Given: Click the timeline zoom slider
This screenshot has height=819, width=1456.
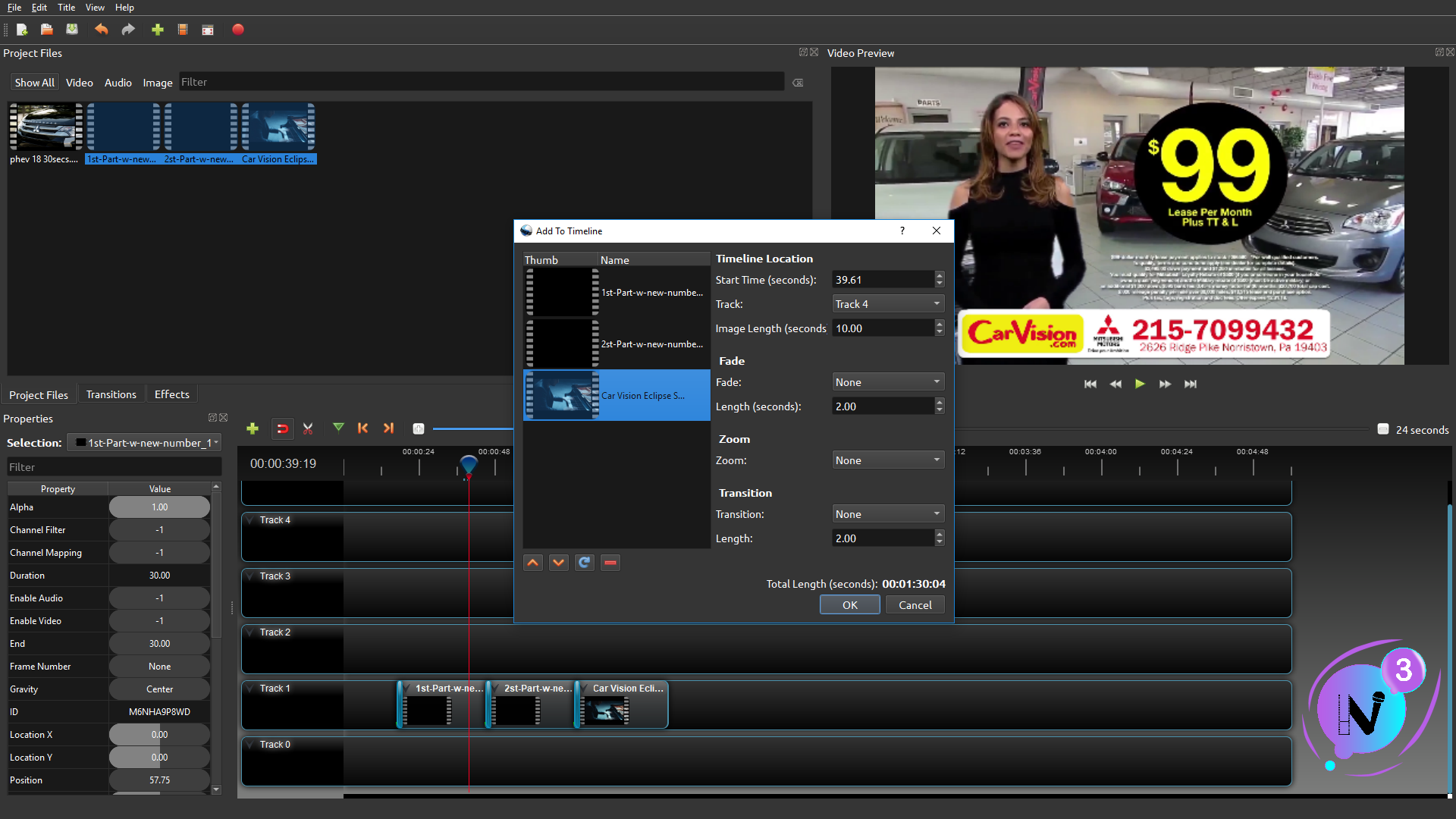Looking at the screenshot, I should tap(472, 429).
